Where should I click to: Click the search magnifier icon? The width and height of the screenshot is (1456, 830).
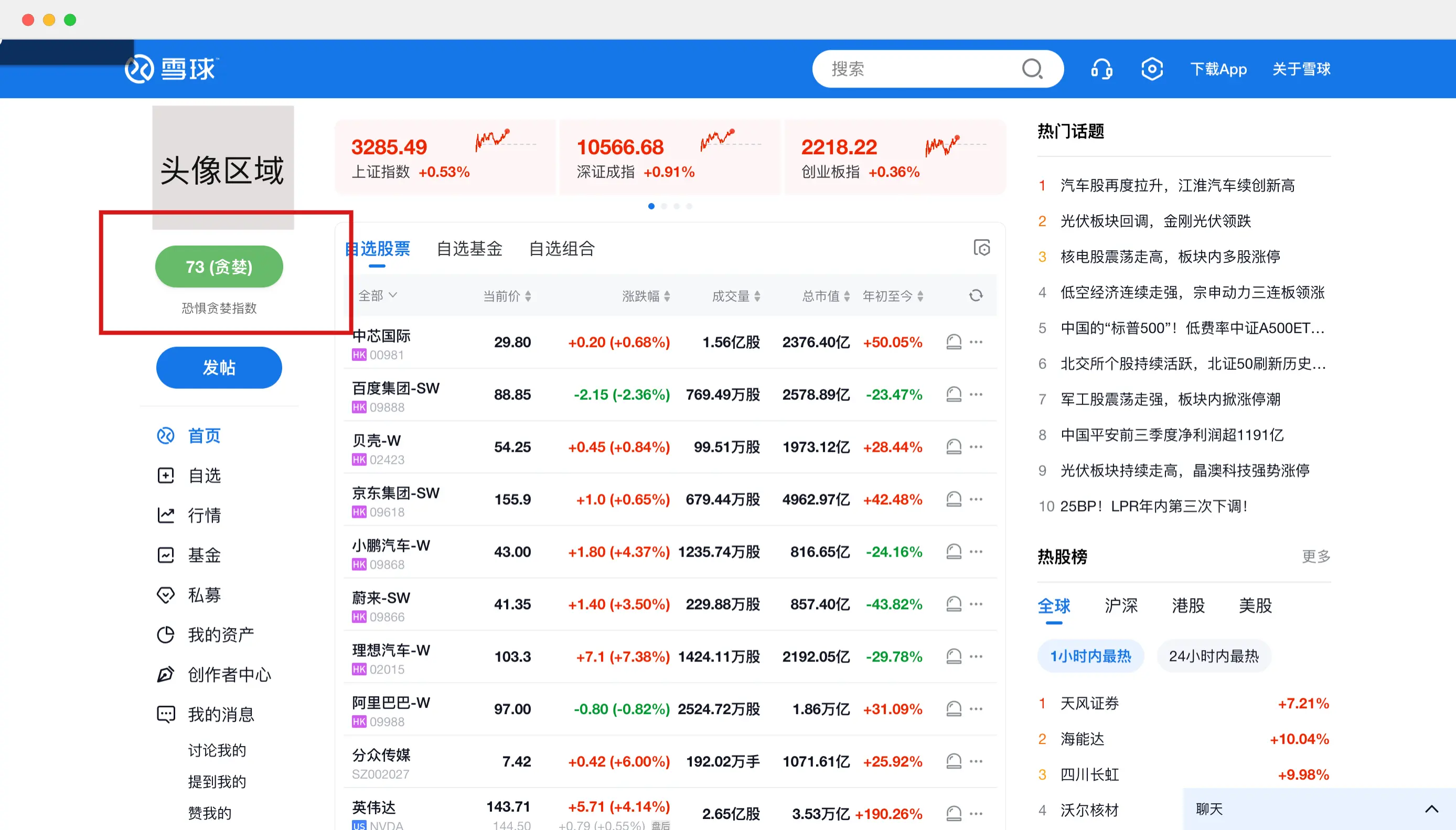(x=1032, y=69)
